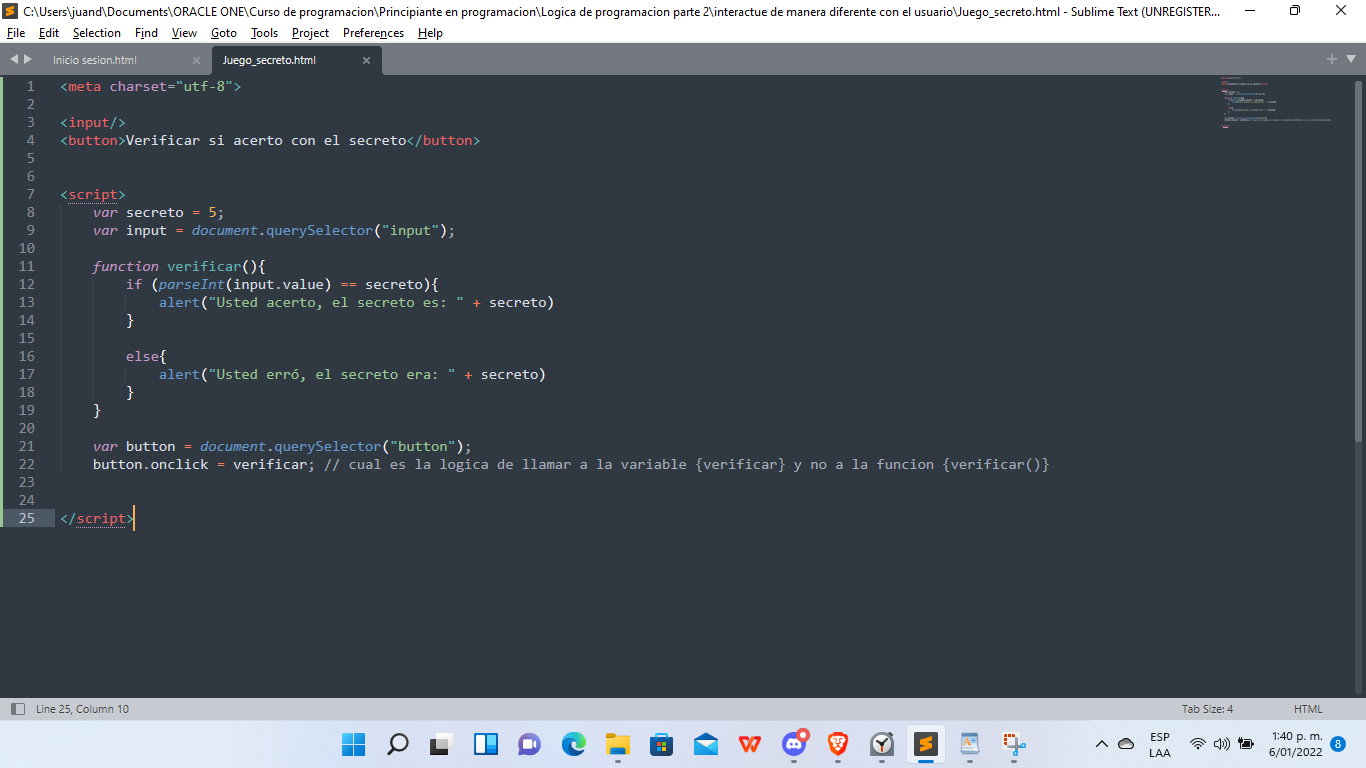Click the vertical editor scrollbar
Image resolution: width=1366 pixels, height=768 pixels.
click(1359, 260)
